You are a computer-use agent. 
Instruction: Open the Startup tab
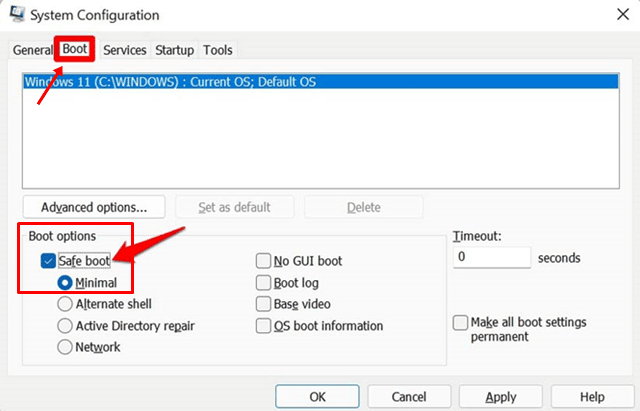point(174,50)
